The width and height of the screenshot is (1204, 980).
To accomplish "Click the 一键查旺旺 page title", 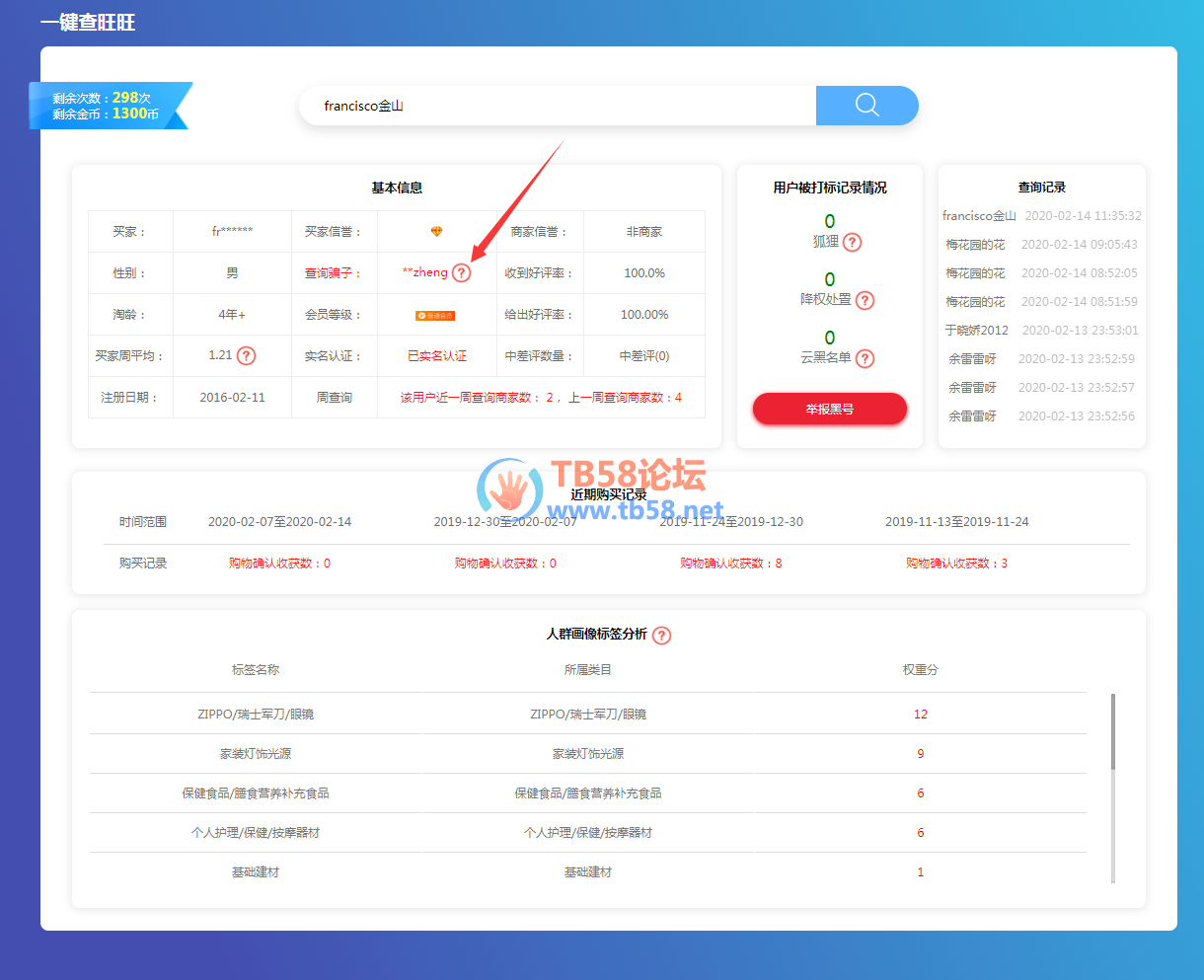I will [88, 22].
